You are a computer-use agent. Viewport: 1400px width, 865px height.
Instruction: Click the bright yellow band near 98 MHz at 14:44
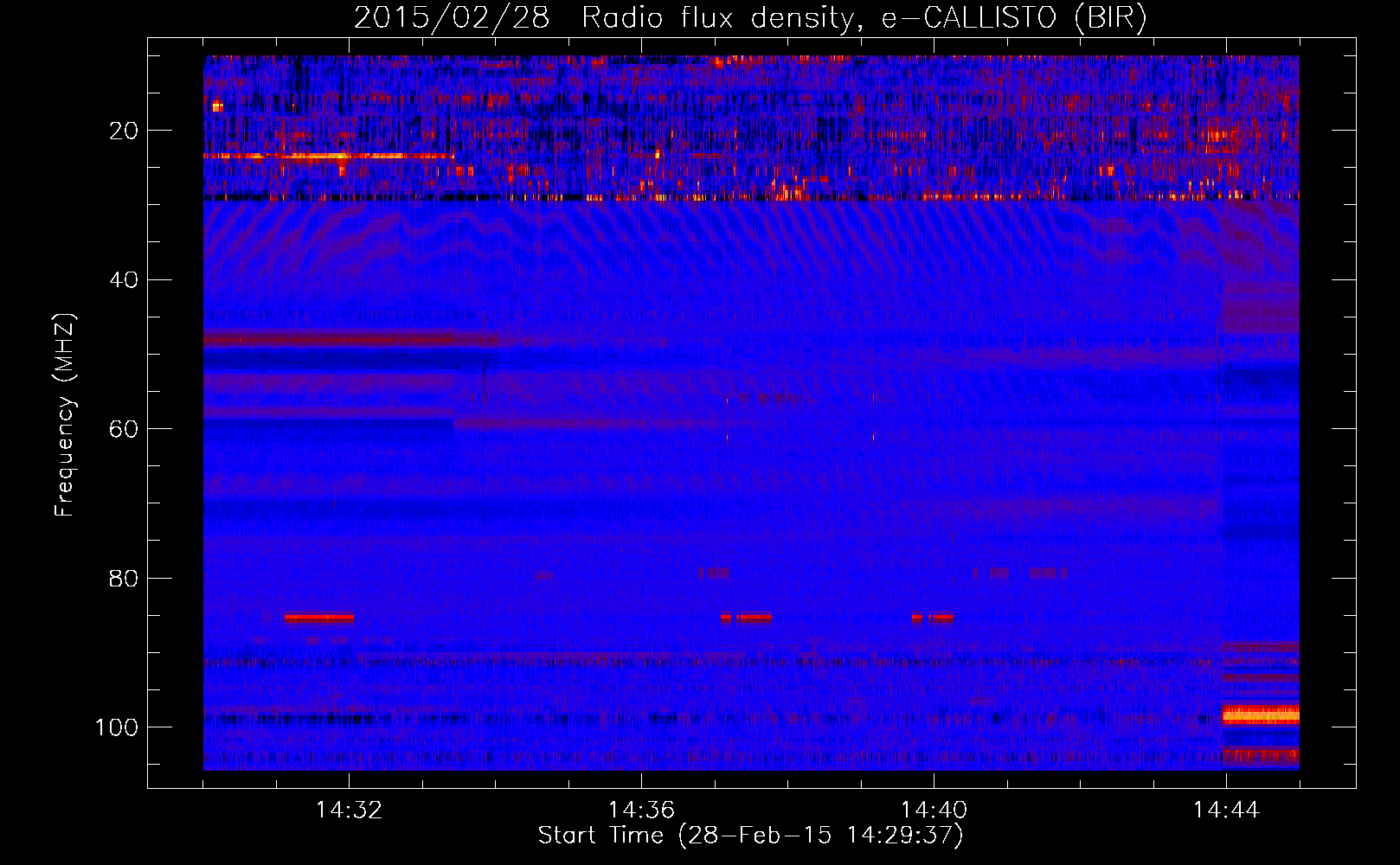click(1261, 715)
